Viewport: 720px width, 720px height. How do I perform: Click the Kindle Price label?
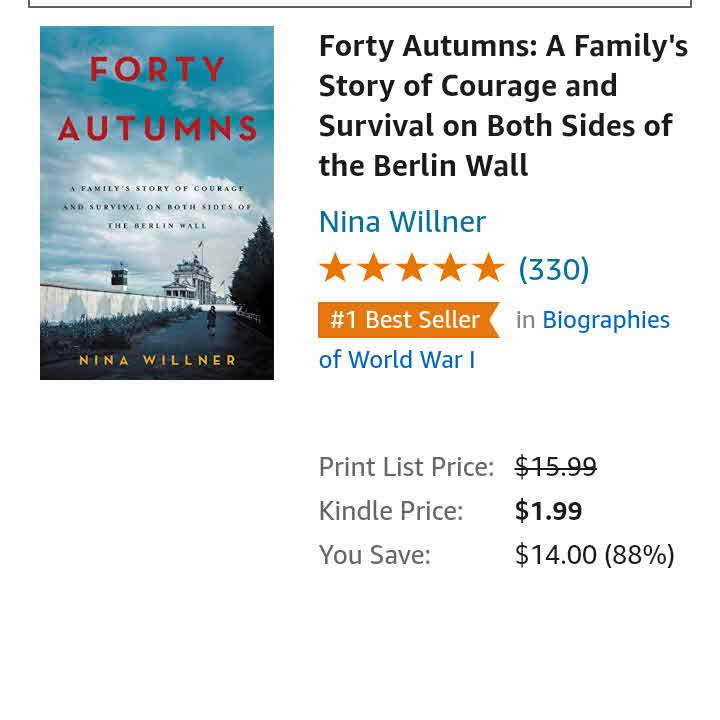click(x=391, y=511)
